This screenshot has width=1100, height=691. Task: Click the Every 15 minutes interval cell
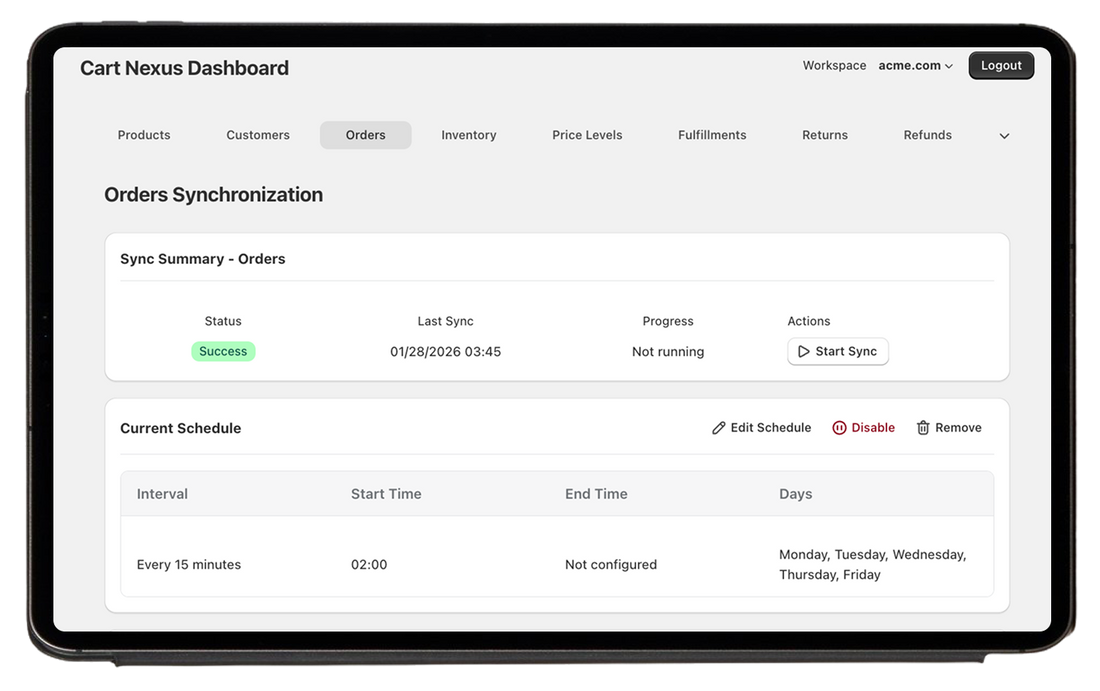(x=189, y=564)
